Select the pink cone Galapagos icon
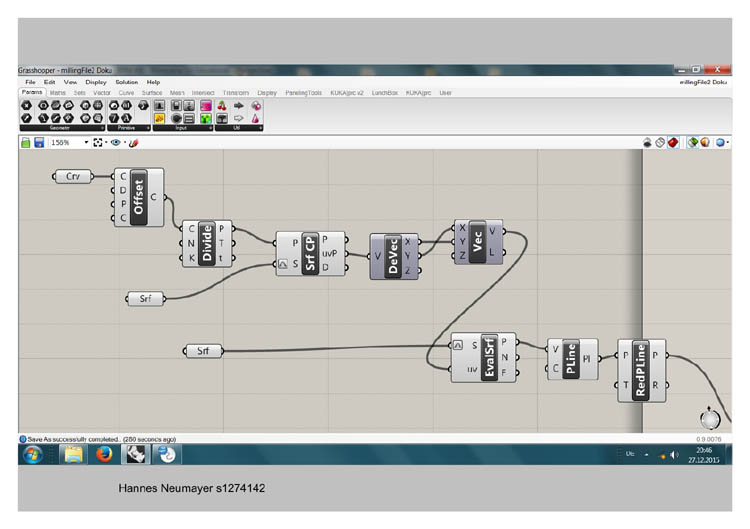Image resolution: width=750 pixels, height=529 pixels. pyautogui.click(x=255, y=118)
